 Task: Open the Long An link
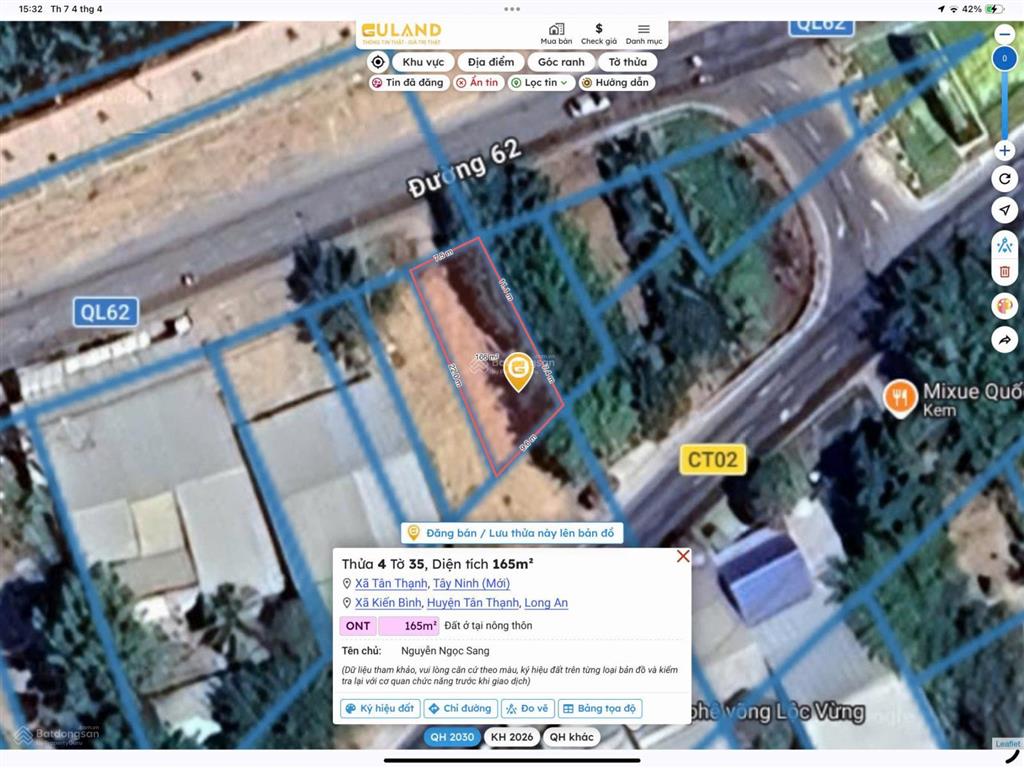click(546, 603)
